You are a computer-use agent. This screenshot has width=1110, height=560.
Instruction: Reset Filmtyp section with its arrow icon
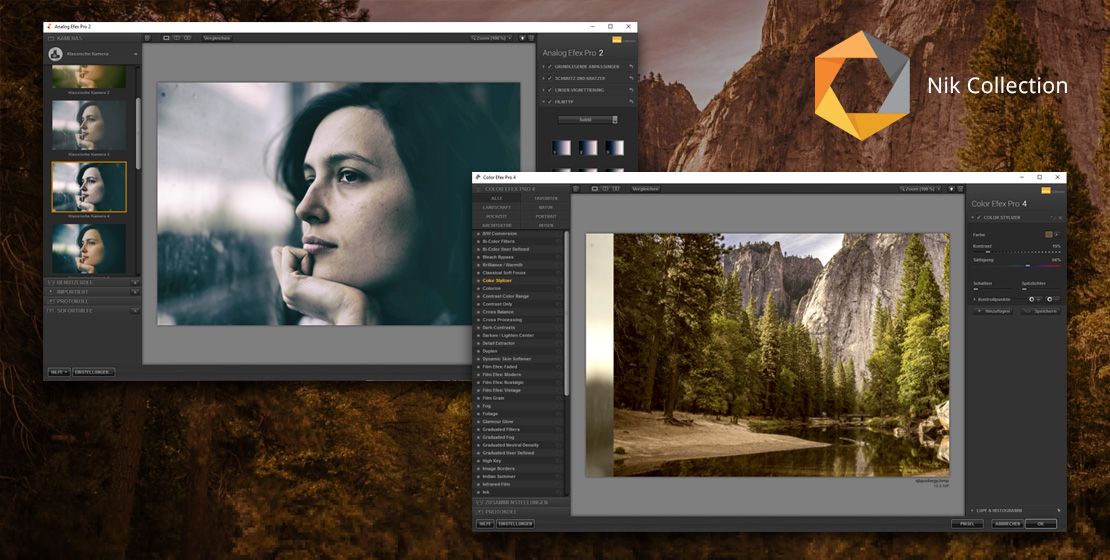pyautogui.click(x=631, y=102)
